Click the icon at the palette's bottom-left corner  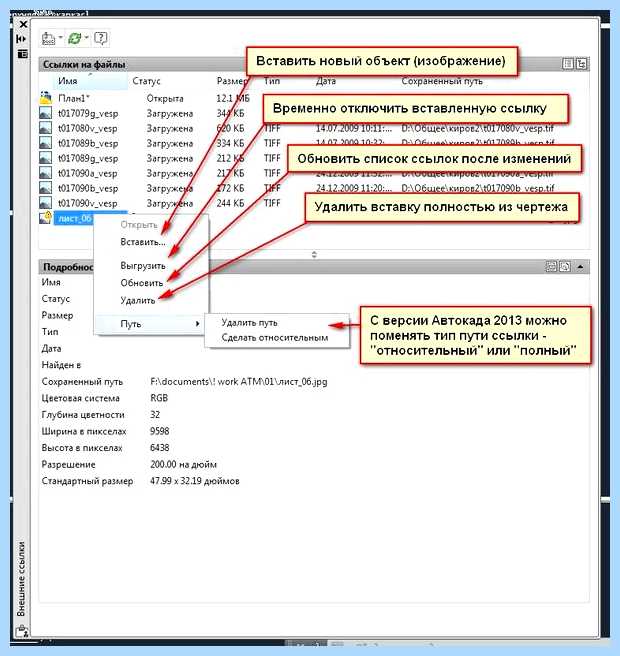point(22,630)
